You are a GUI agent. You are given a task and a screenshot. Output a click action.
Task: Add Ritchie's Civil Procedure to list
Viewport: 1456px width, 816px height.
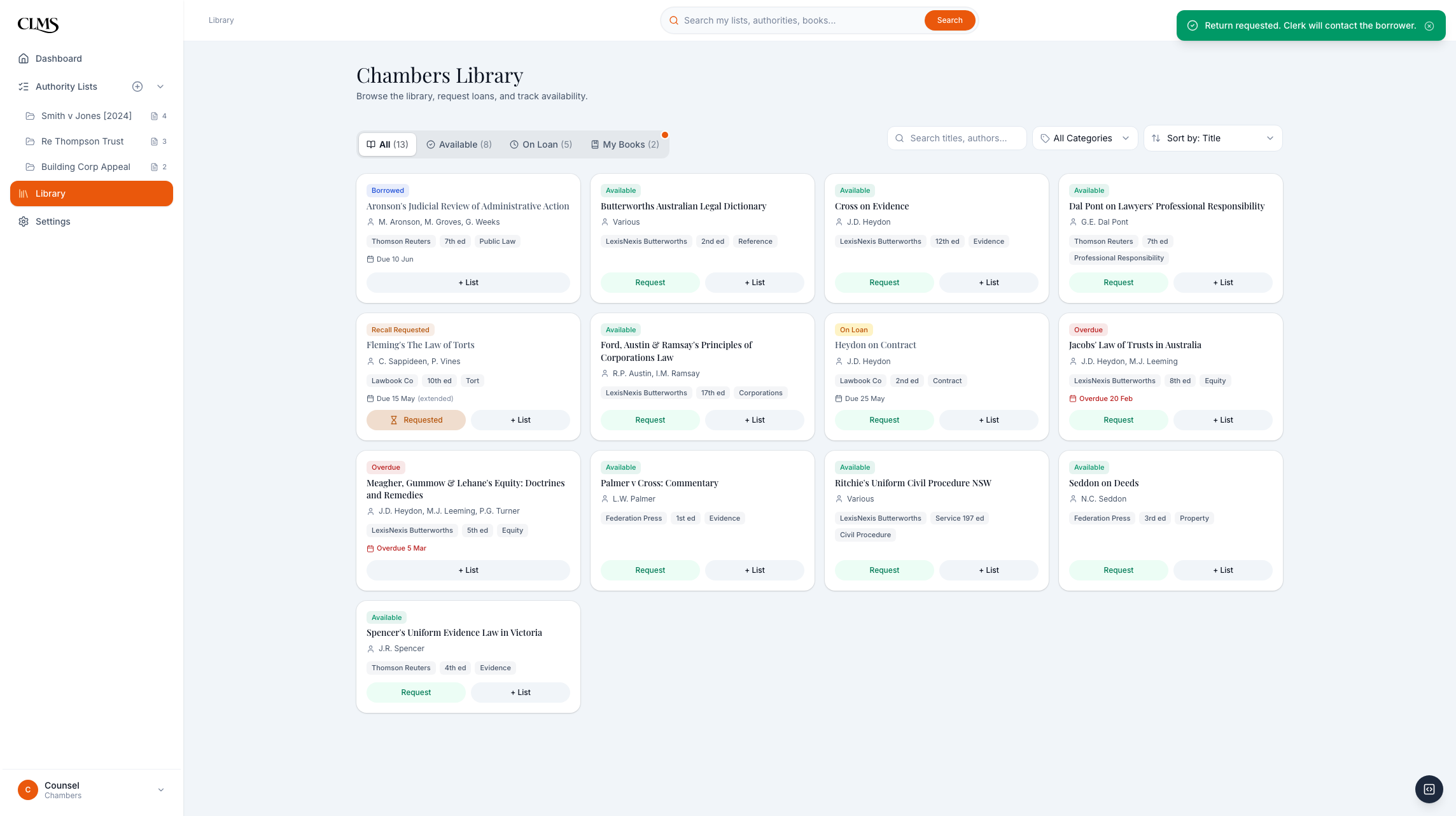pos(989,570)
